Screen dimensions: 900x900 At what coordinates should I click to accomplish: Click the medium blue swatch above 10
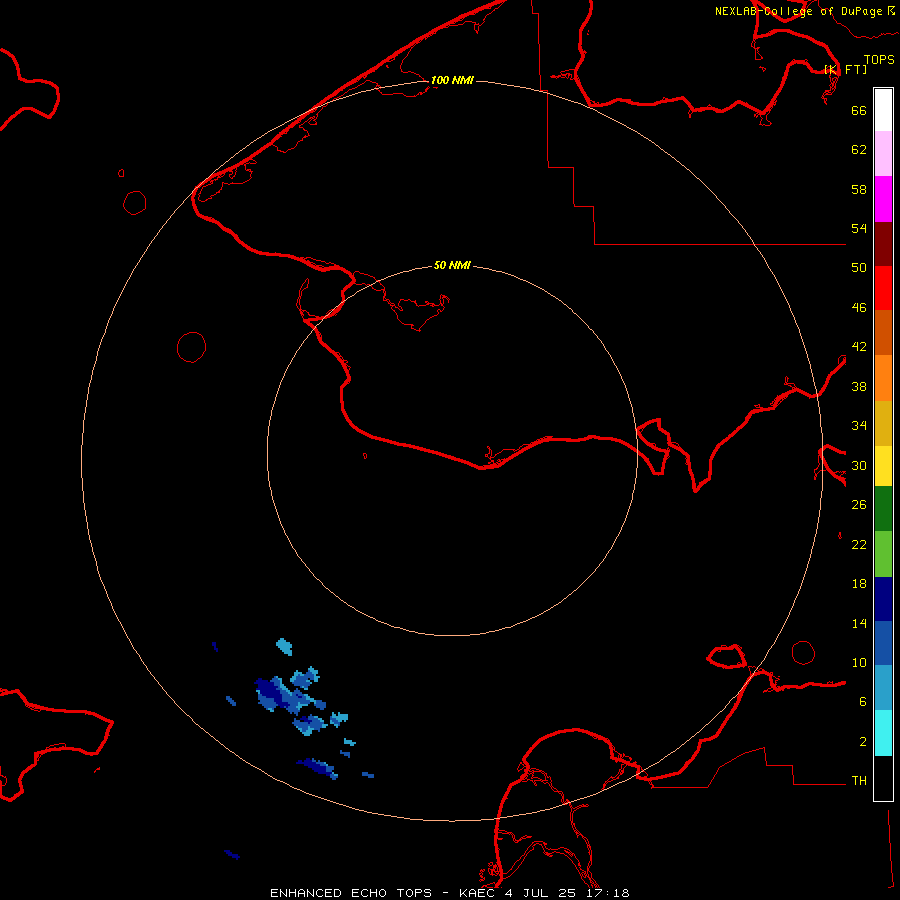[x=883, y=643]
